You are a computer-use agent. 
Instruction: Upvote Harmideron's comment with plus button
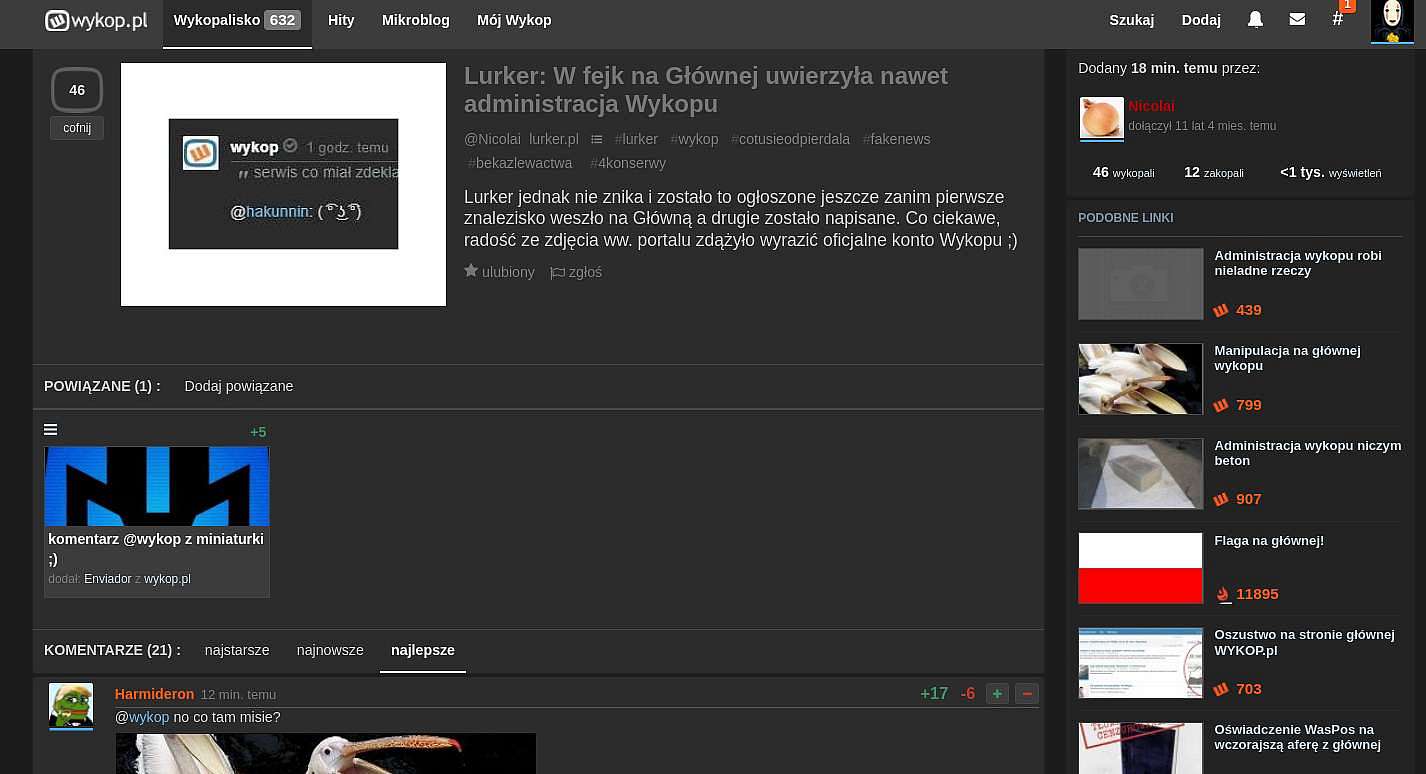click(997, 693)
